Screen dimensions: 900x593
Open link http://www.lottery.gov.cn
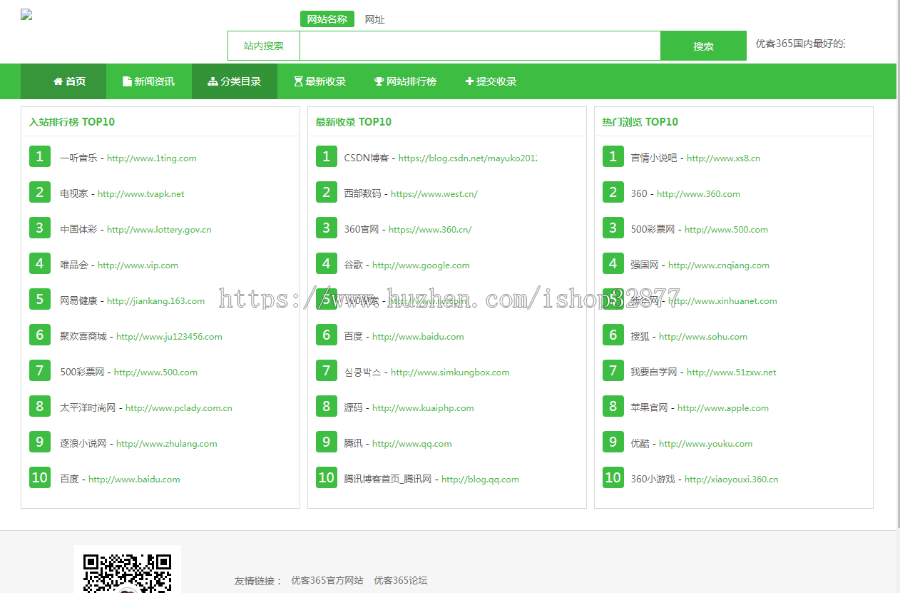(159, 230)
